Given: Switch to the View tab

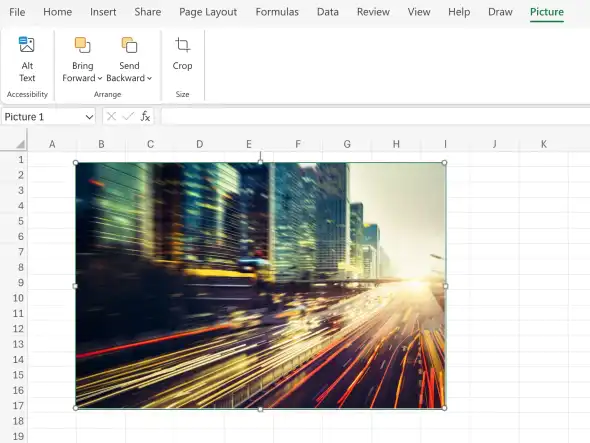Looking at the screenshot, I should (x=419, y=12).
